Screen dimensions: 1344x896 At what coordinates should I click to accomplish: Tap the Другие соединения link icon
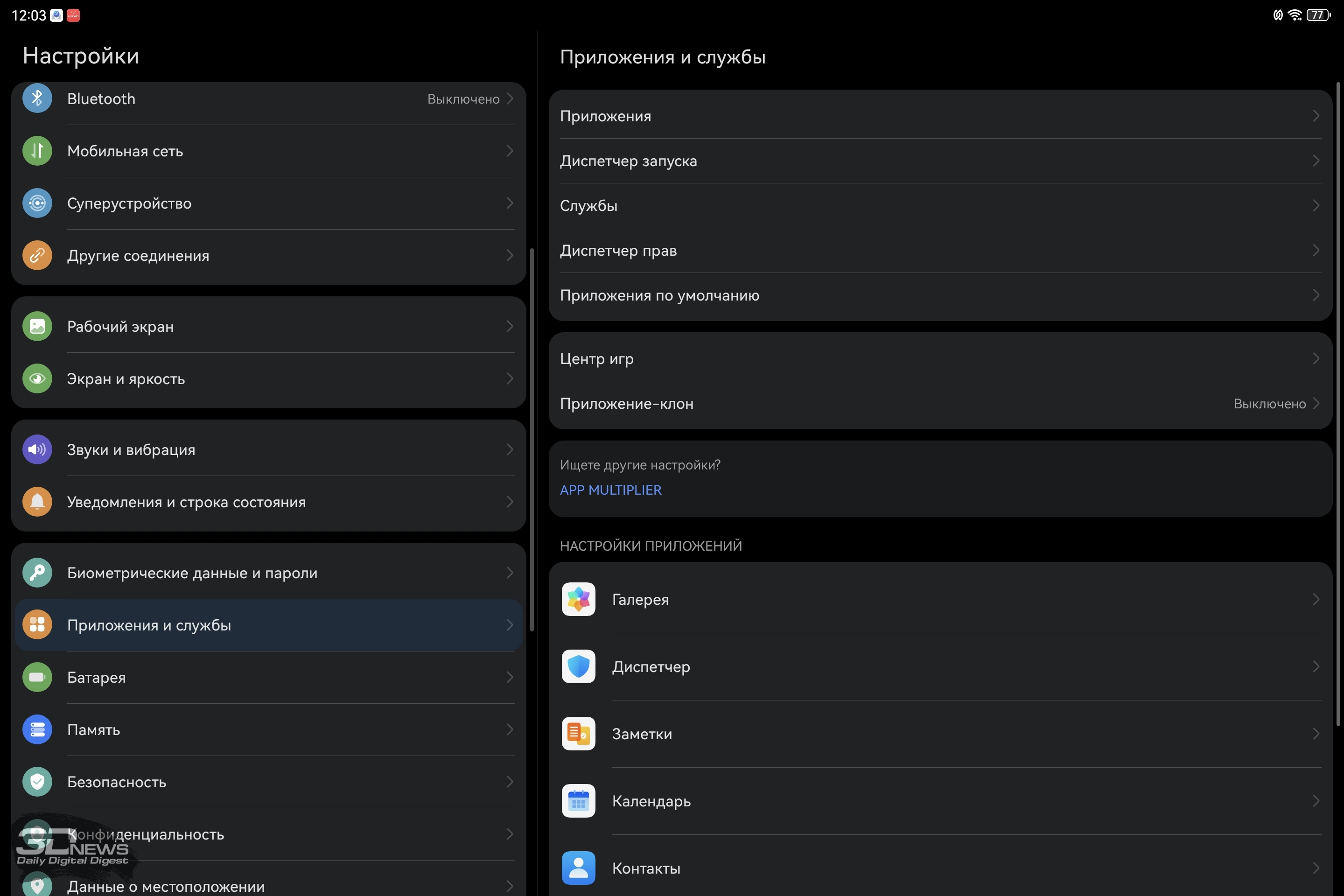[x=37, y=255]
